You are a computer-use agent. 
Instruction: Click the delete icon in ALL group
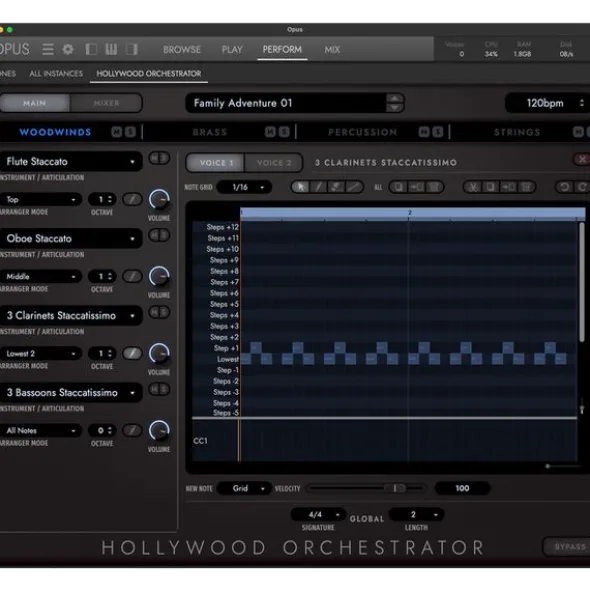(434, 187)
